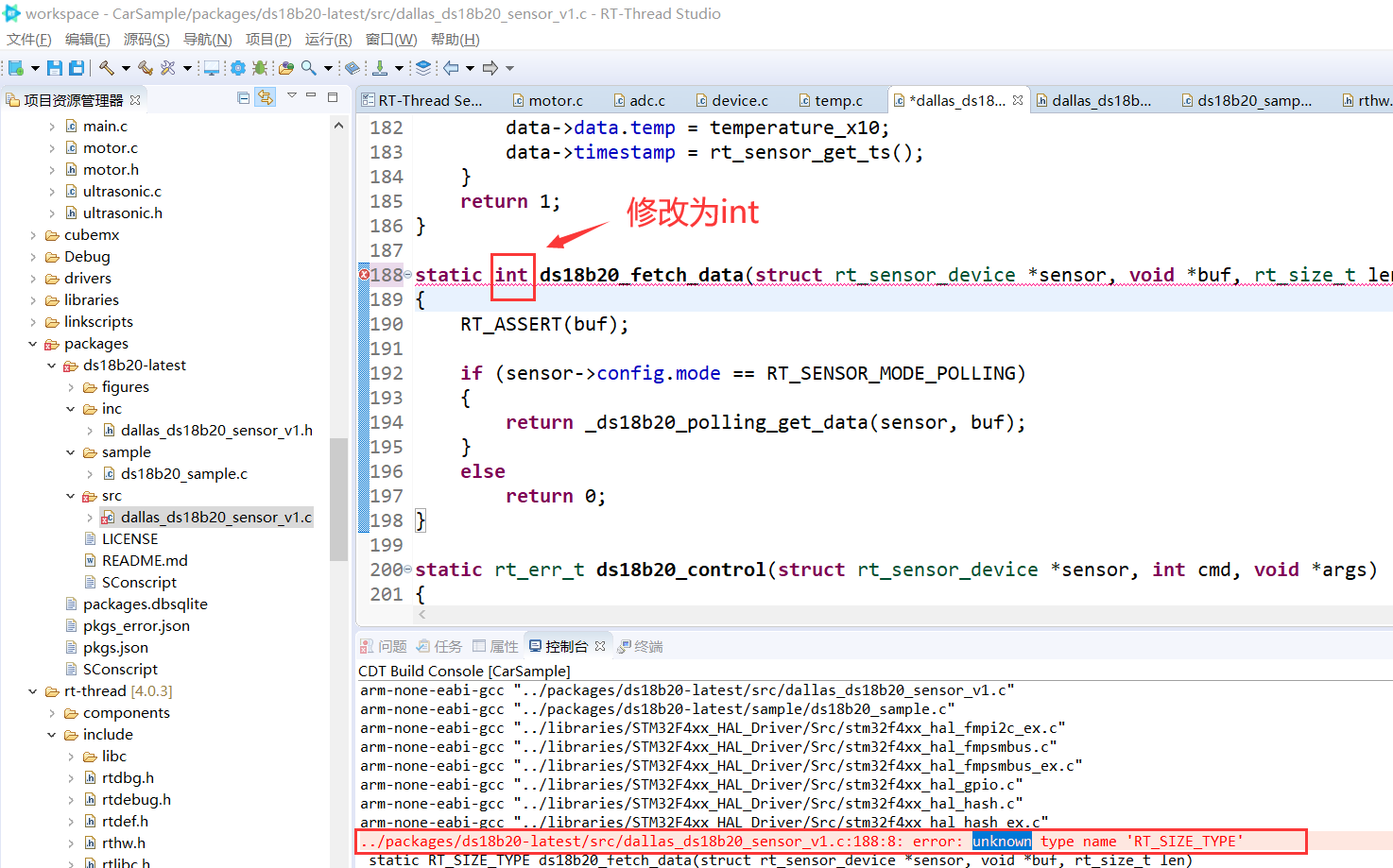Screen dimensions: 1393x868
Task: Click the stacked layers SDK icon
Action: point(423,68)
